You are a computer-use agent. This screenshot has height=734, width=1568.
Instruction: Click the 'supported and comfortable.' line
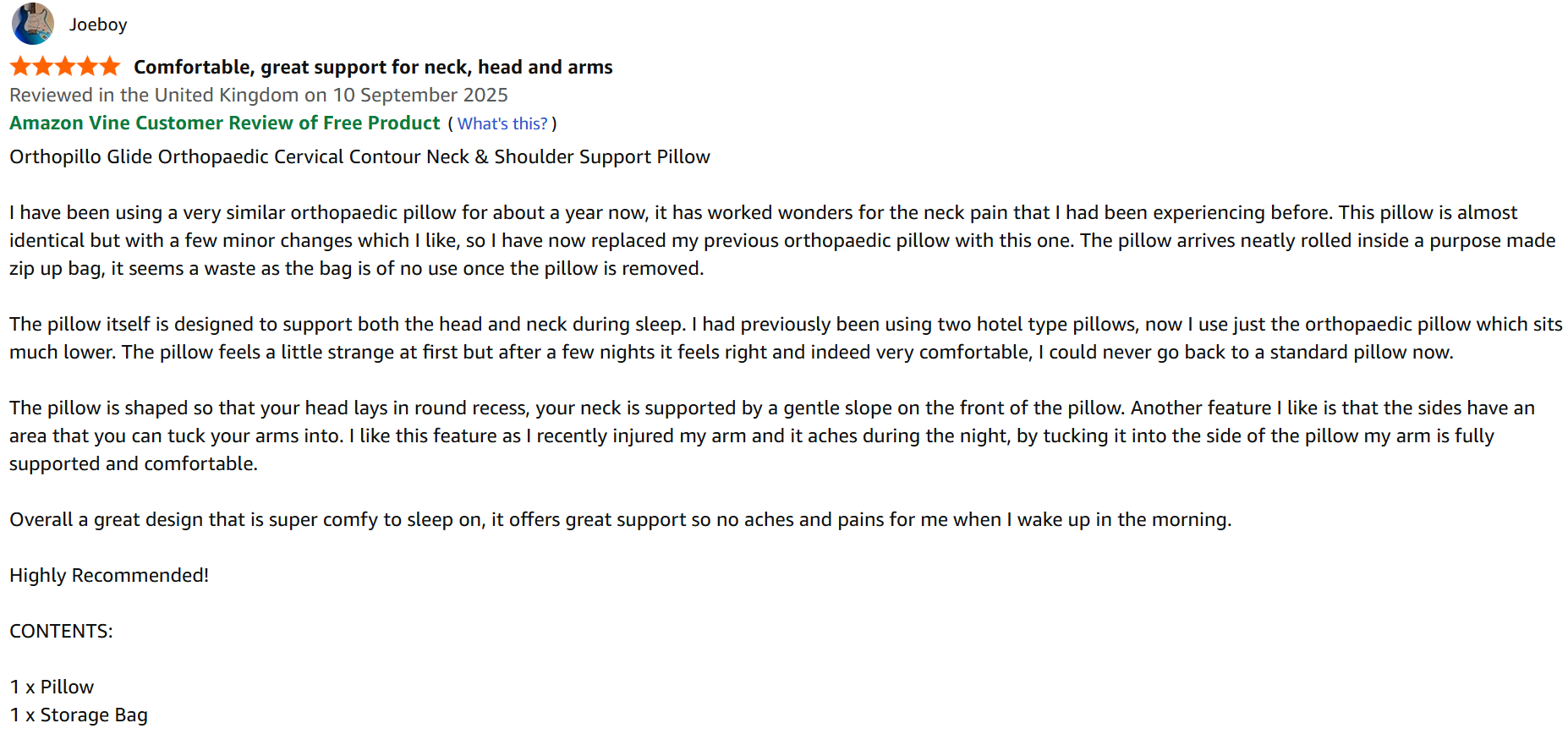coord(134,463)
